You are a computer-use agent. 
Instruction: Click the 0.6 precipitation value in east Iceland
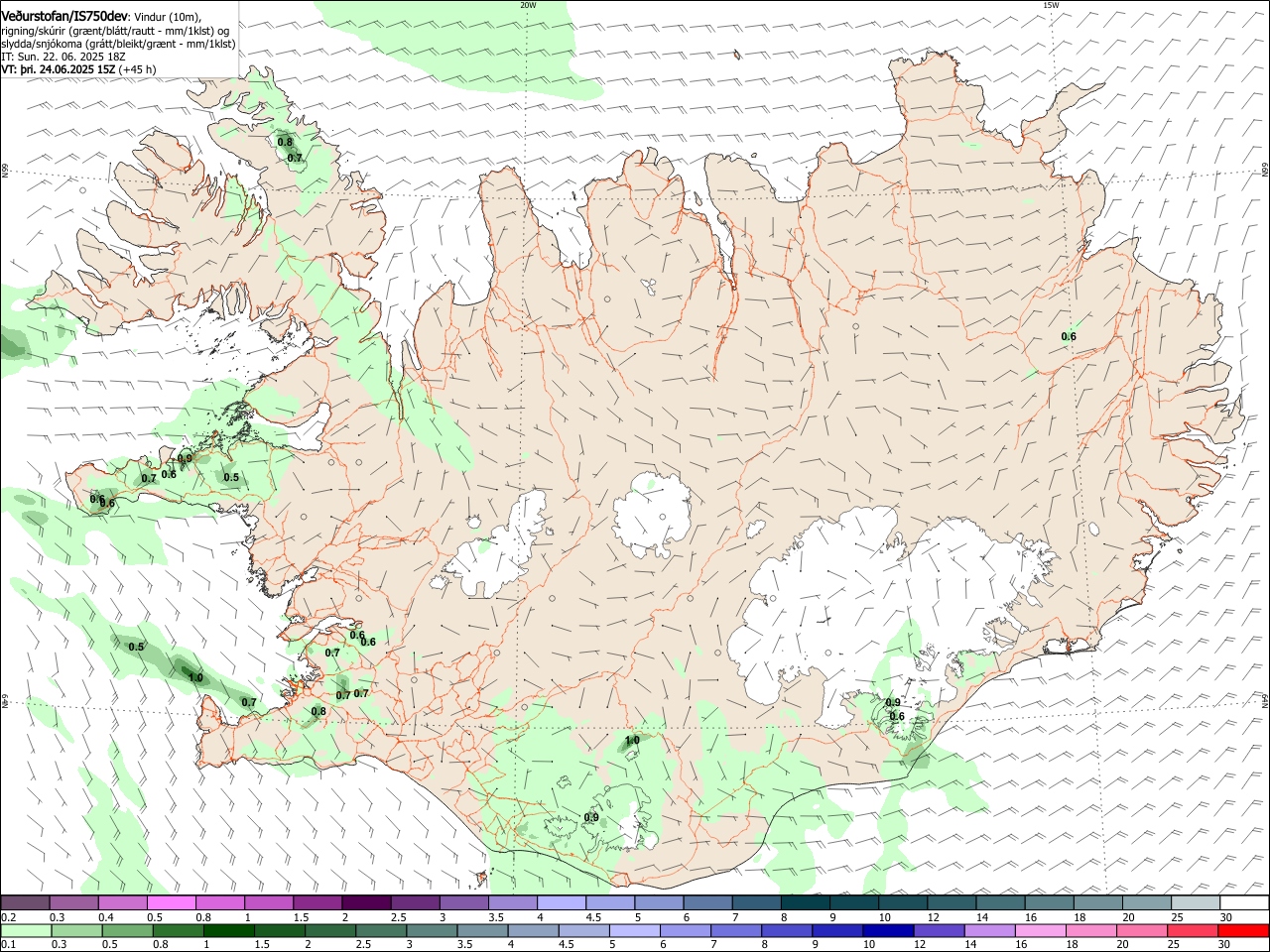click(x=1069, y=337)
